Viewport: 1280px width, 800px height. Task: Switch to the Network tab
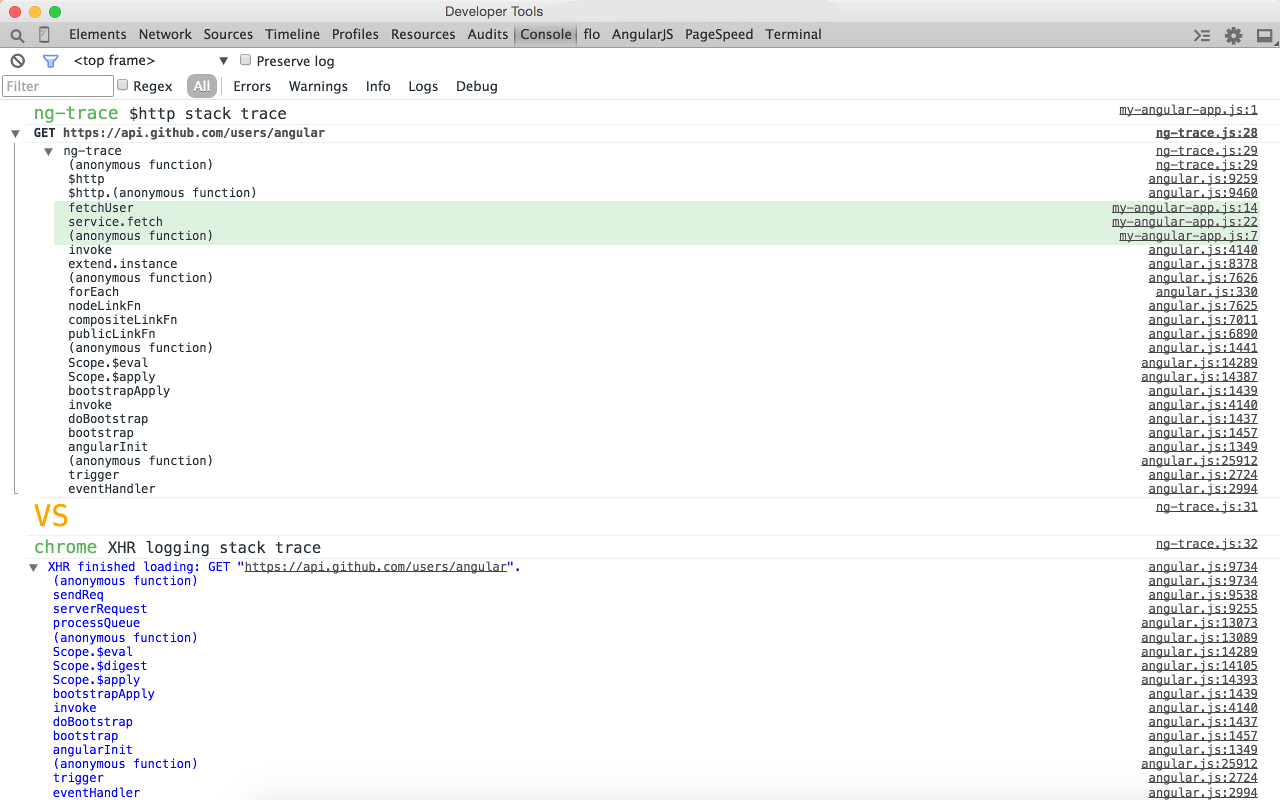coord(165,34)
